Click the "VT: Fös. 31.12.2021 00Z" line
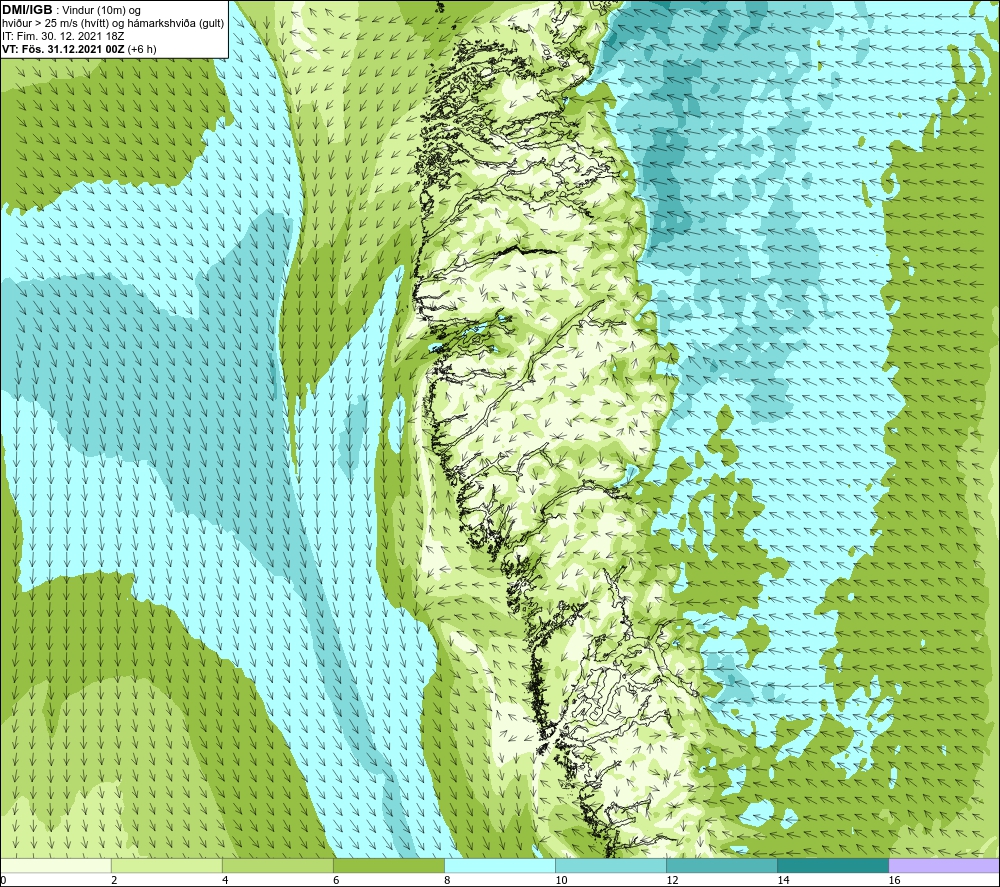The height and width of the screenshot is (887, 1000). point(64,49)
